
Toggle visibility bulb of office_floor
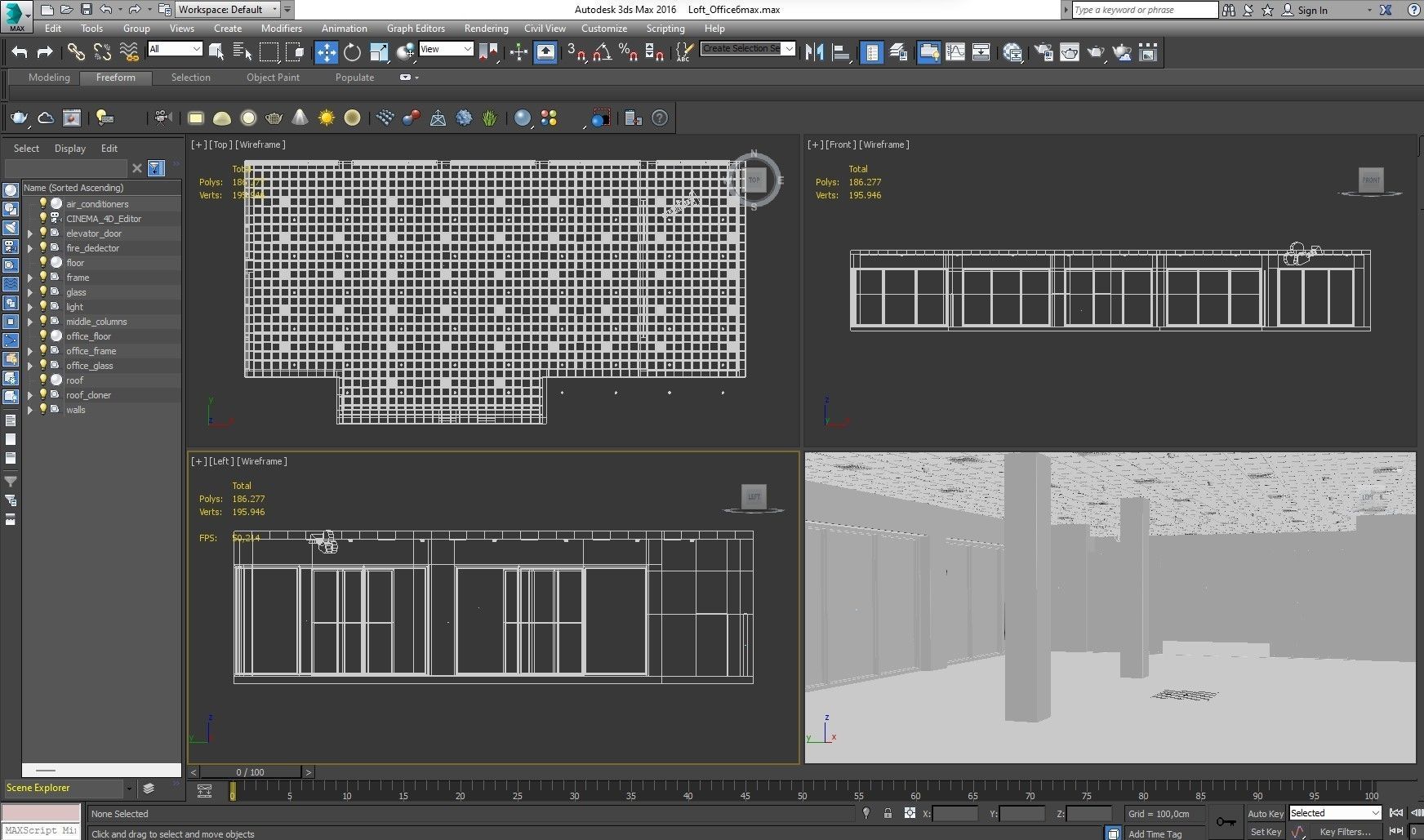pyautogui.click(x=43, y=336)
